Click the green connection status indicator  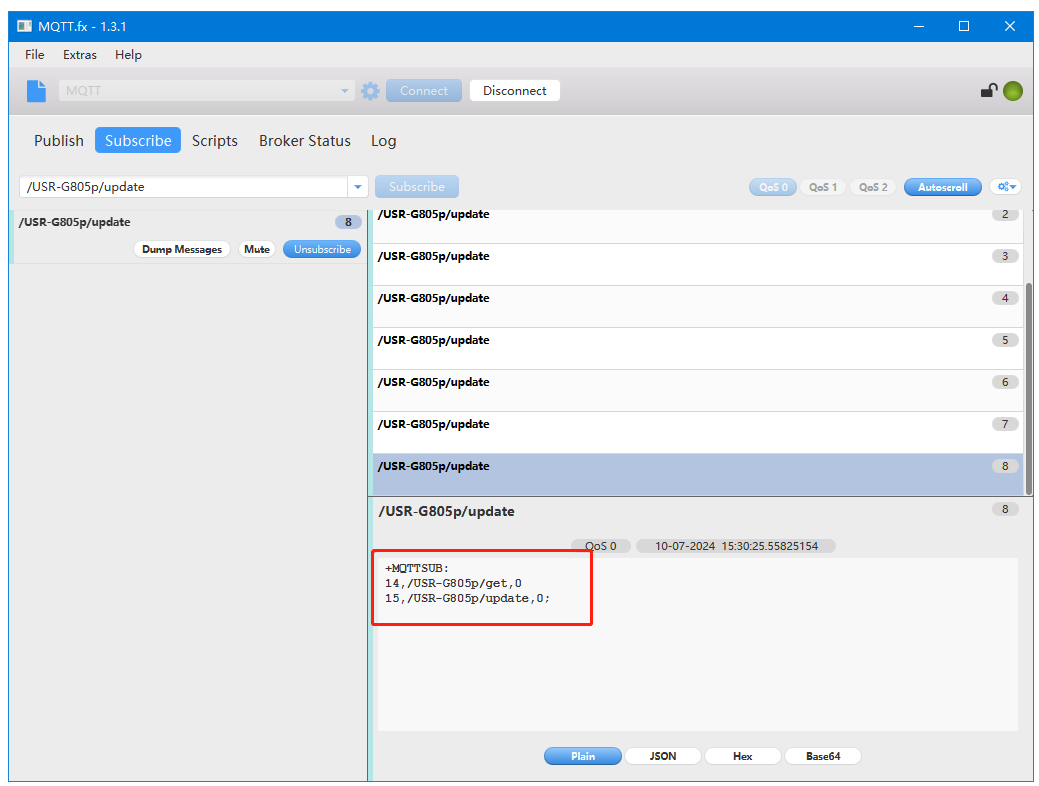point(1013,91)
